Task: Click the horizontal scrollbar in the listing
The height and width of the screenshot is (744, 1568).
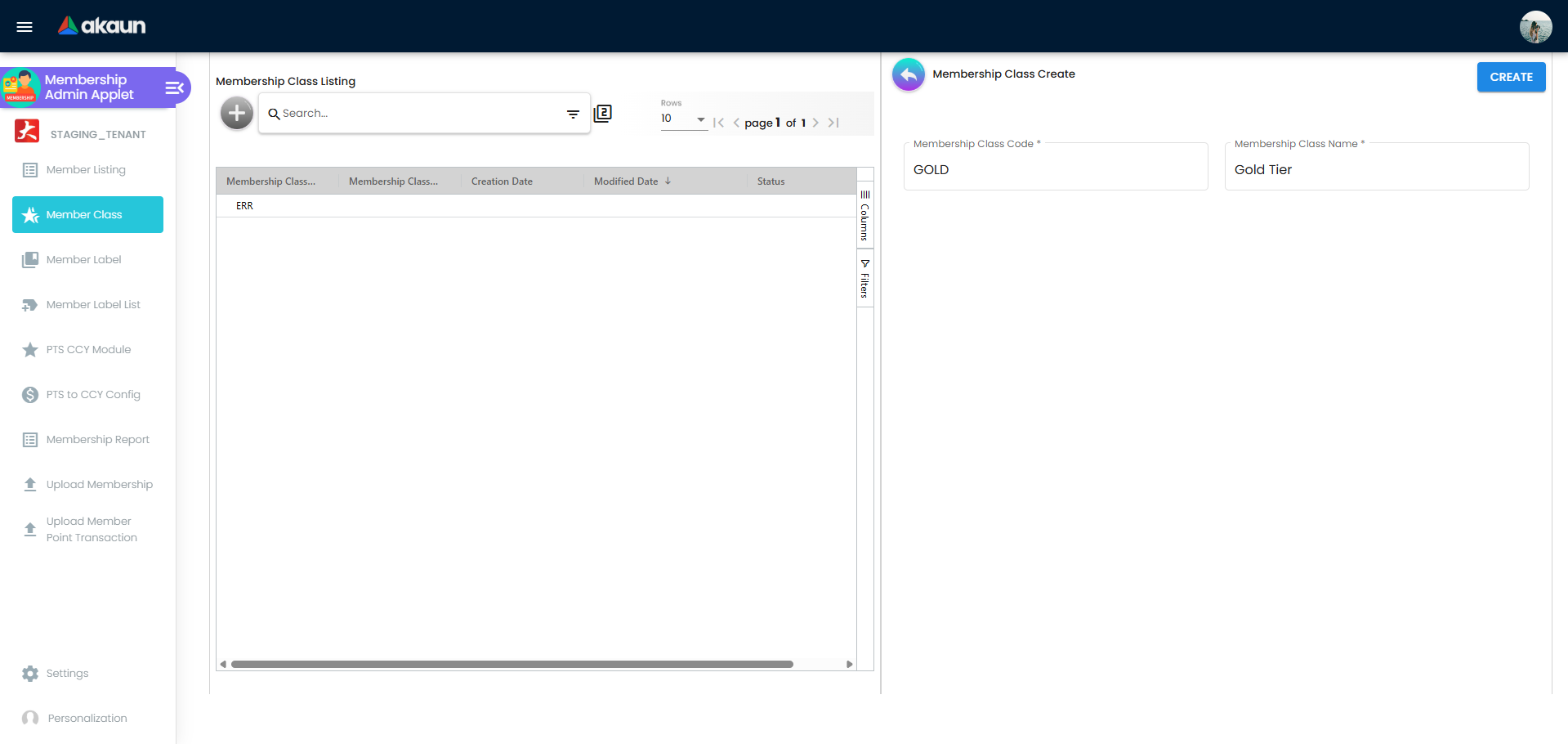Action: tap(511, 664)
